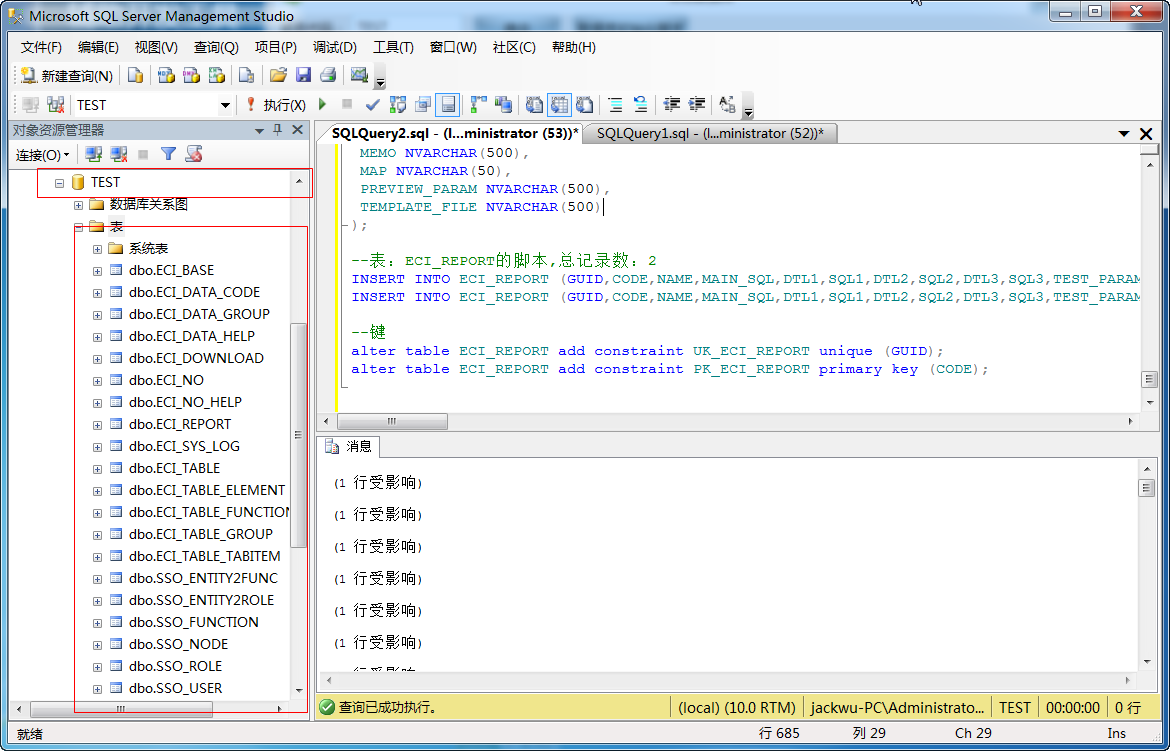
Task: Switch to the SQLQuery1.sql tab
Action: [x=710, y=134]
